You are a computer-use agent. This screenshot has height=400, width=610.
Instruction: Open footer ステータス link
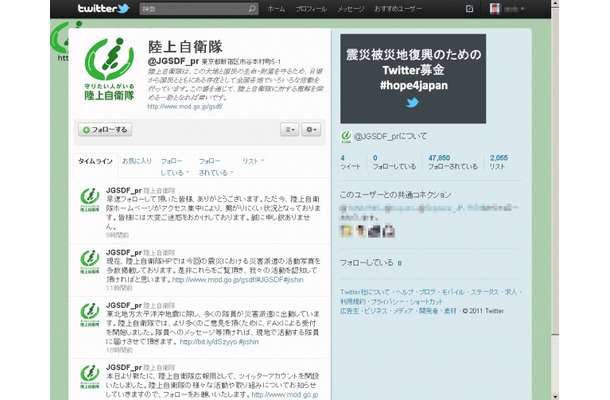(484, 292)
